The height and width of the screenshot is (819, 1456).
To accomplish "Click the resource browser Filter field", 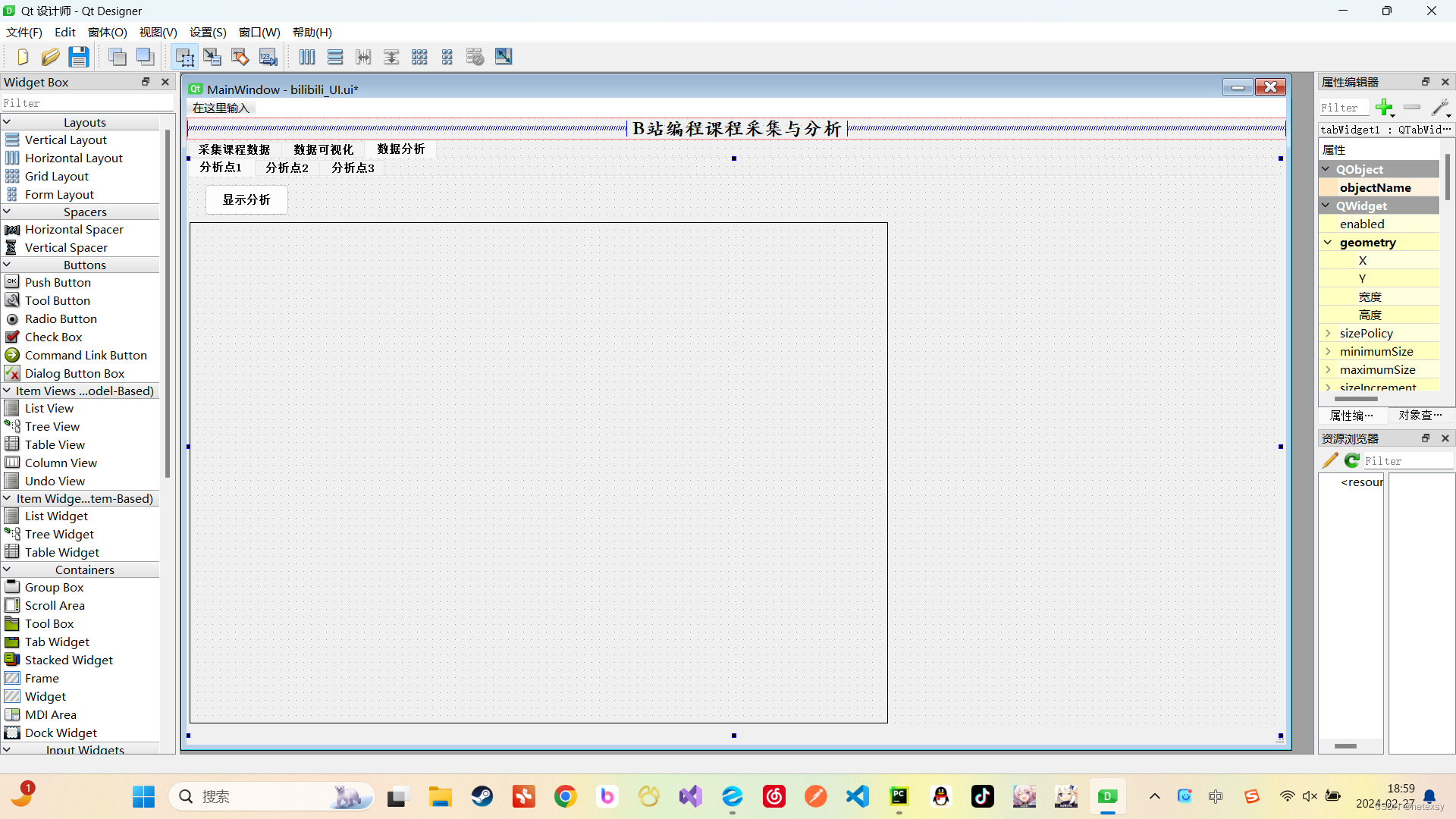I will pos(1407,460).
